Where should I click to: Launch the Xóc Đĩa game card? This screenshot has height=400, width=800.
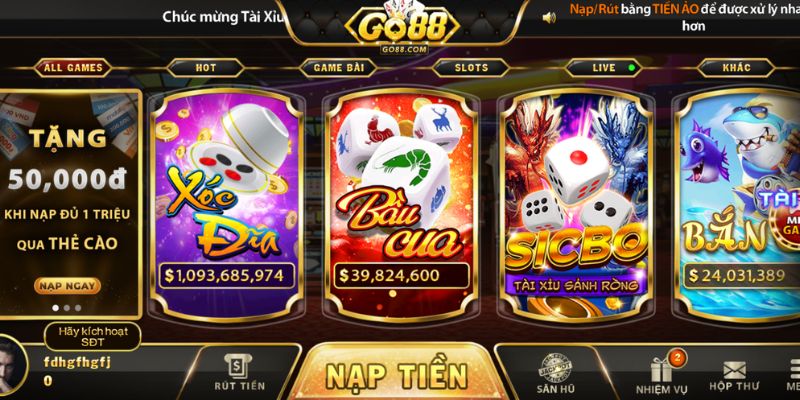pos(227,204)
